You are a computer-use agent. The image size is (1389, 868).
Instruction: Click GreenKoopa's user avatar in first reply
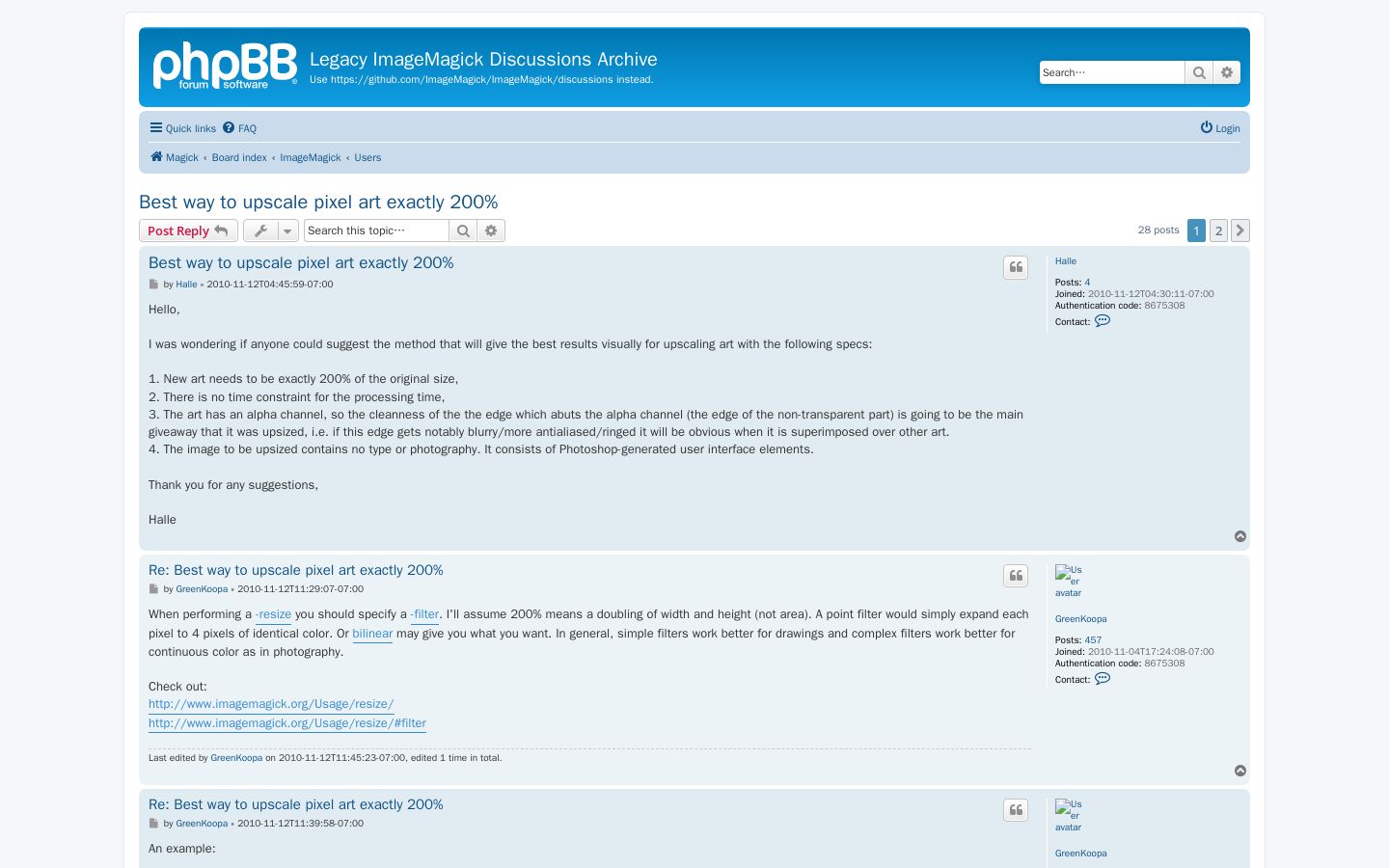pos(1069,582)
